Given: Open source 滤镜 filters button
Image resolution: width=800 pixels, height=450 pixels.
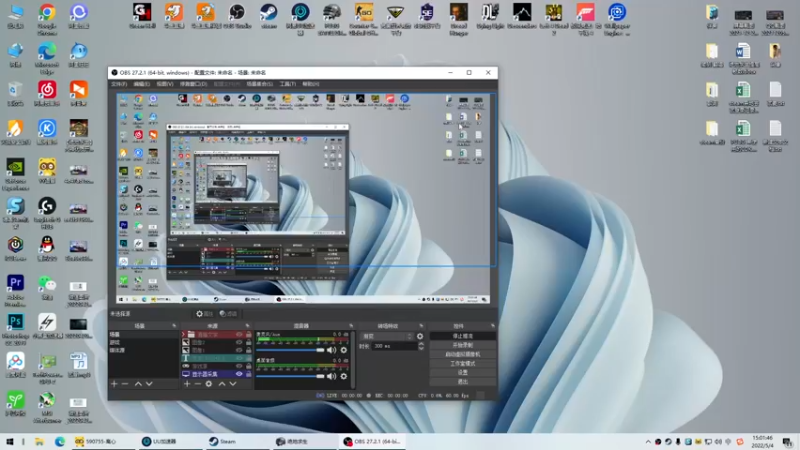Looking at the screenshot, I should [x=229, y=314].
